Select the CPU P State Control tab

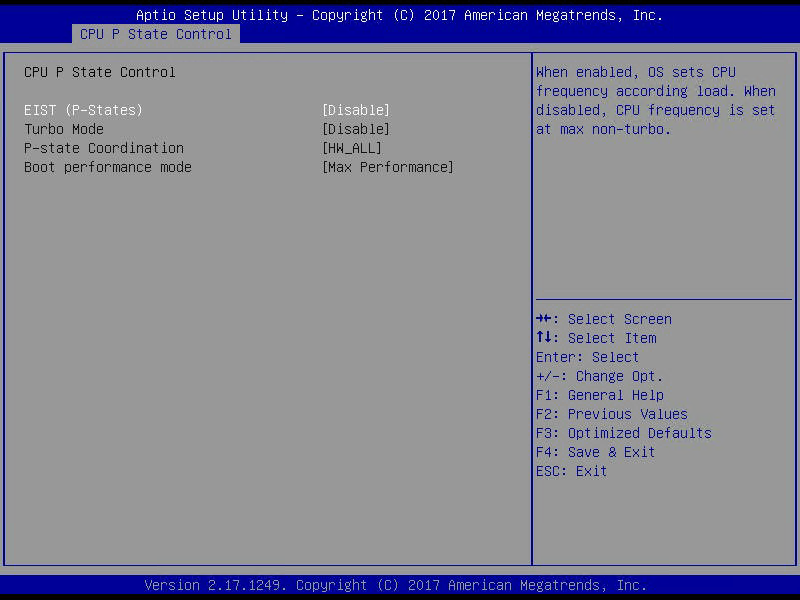155,34
